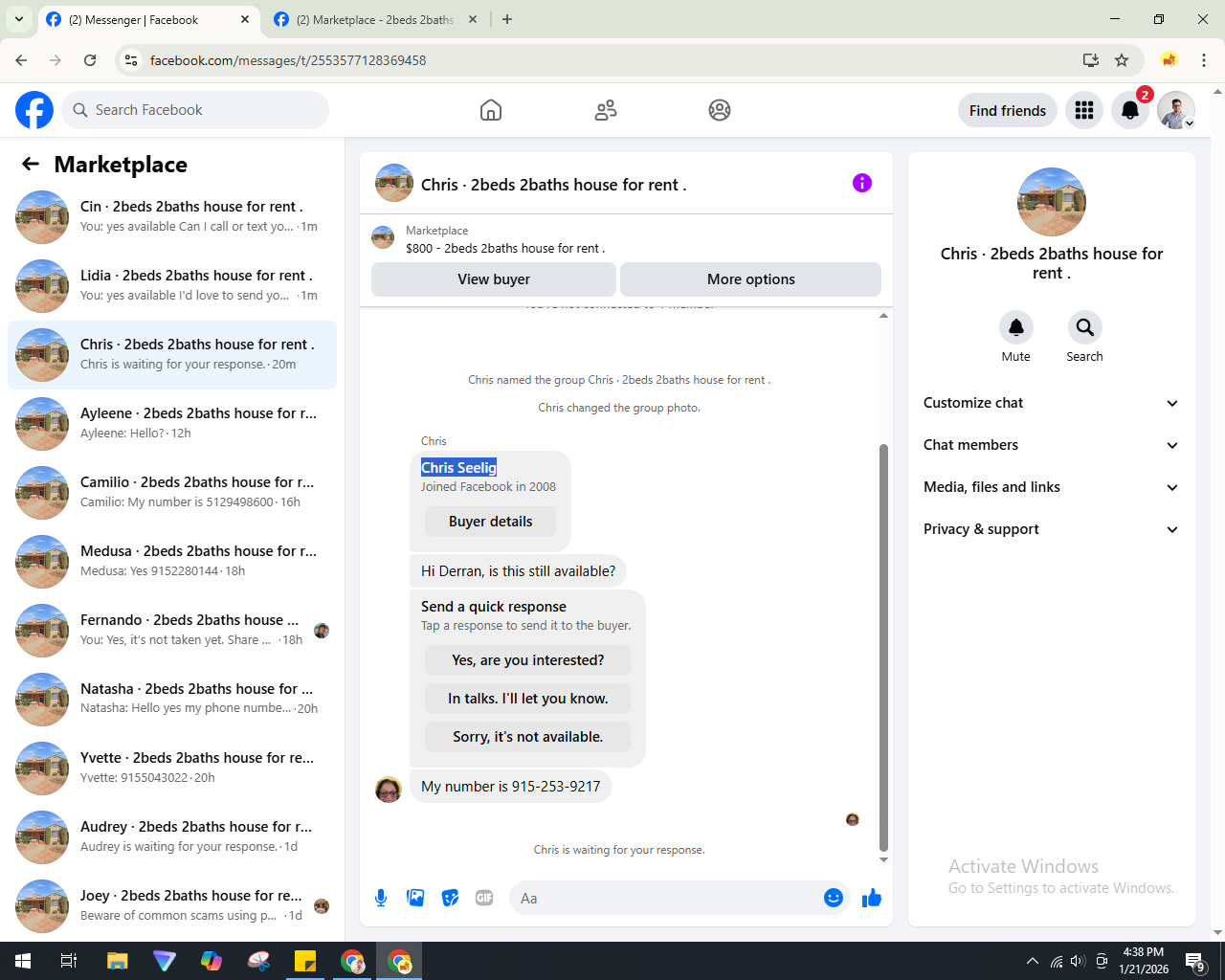Search within the conversation

point(1084,327)
